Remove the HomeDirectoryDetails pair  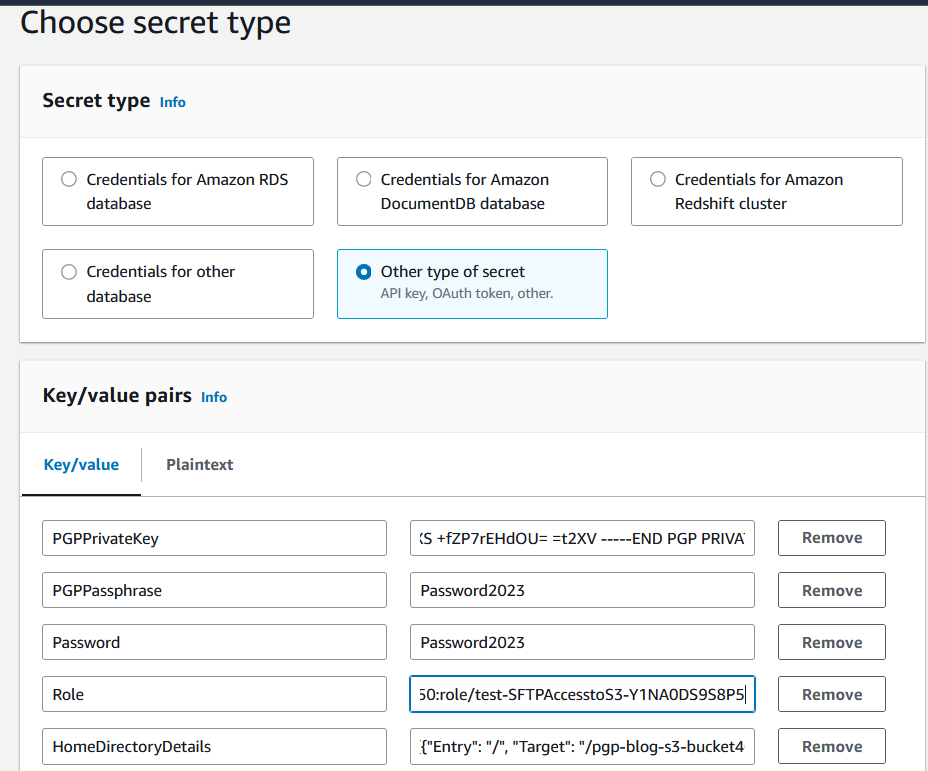click(831, 746)
